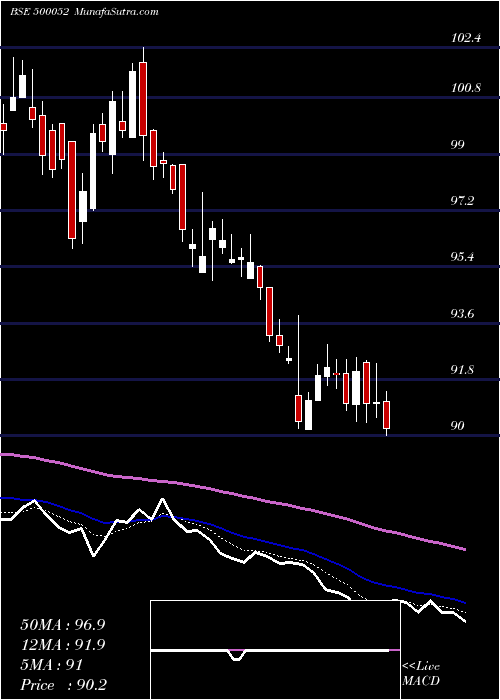Click the 91.8 price axis label
This screenshot has height=700, width=500.
coord(463,370)
